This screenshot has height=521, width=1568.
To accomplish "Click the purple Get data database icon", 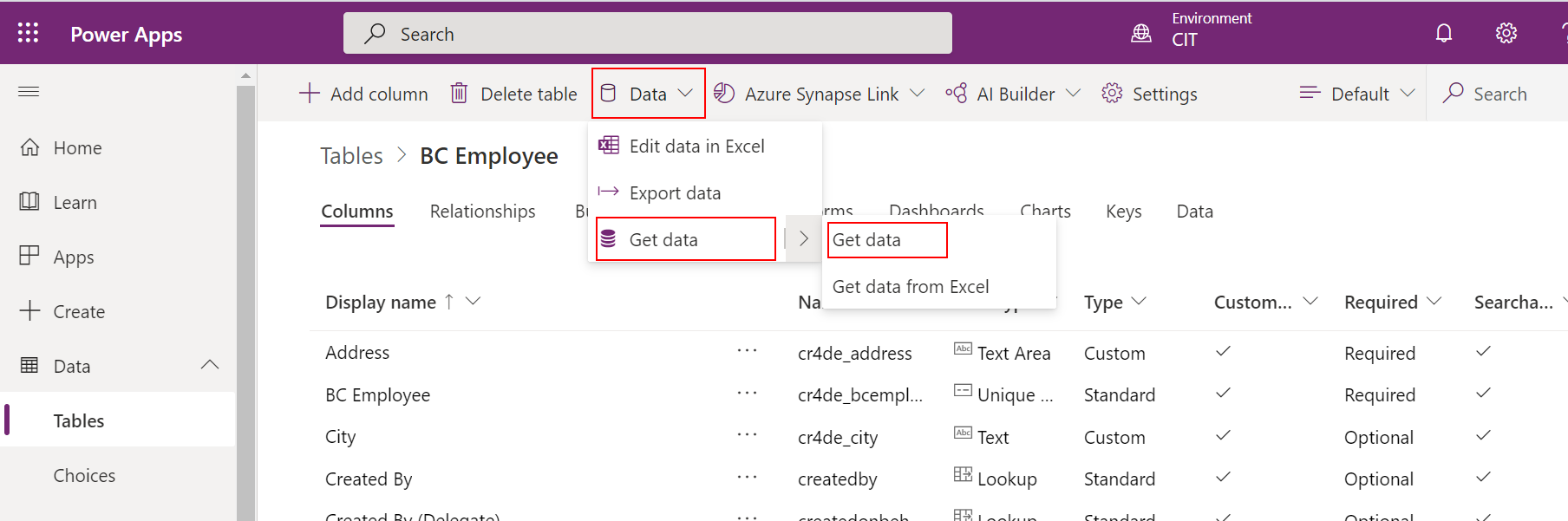I will pyautogui.click(x=609, y=238).
